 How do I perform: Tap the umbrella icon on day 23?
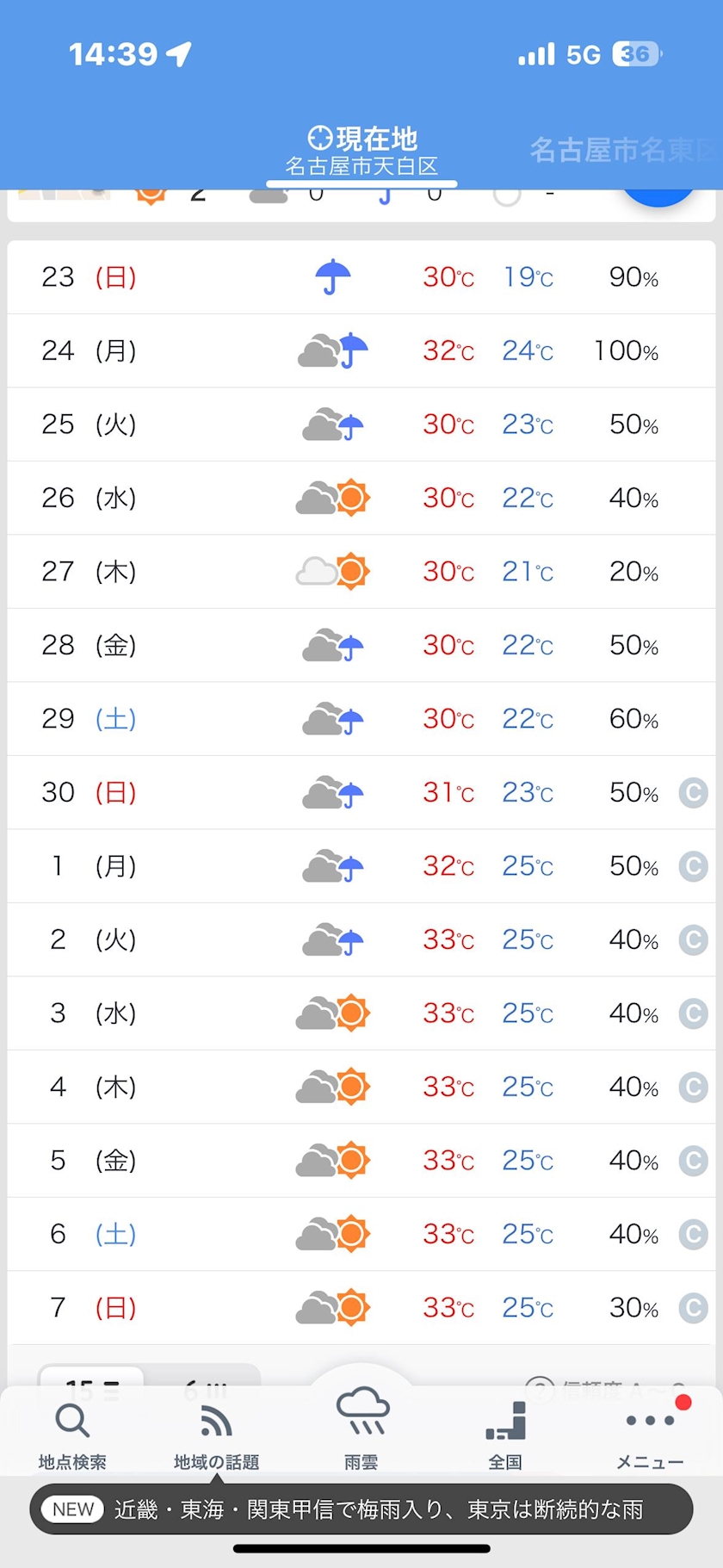(332, 277)
